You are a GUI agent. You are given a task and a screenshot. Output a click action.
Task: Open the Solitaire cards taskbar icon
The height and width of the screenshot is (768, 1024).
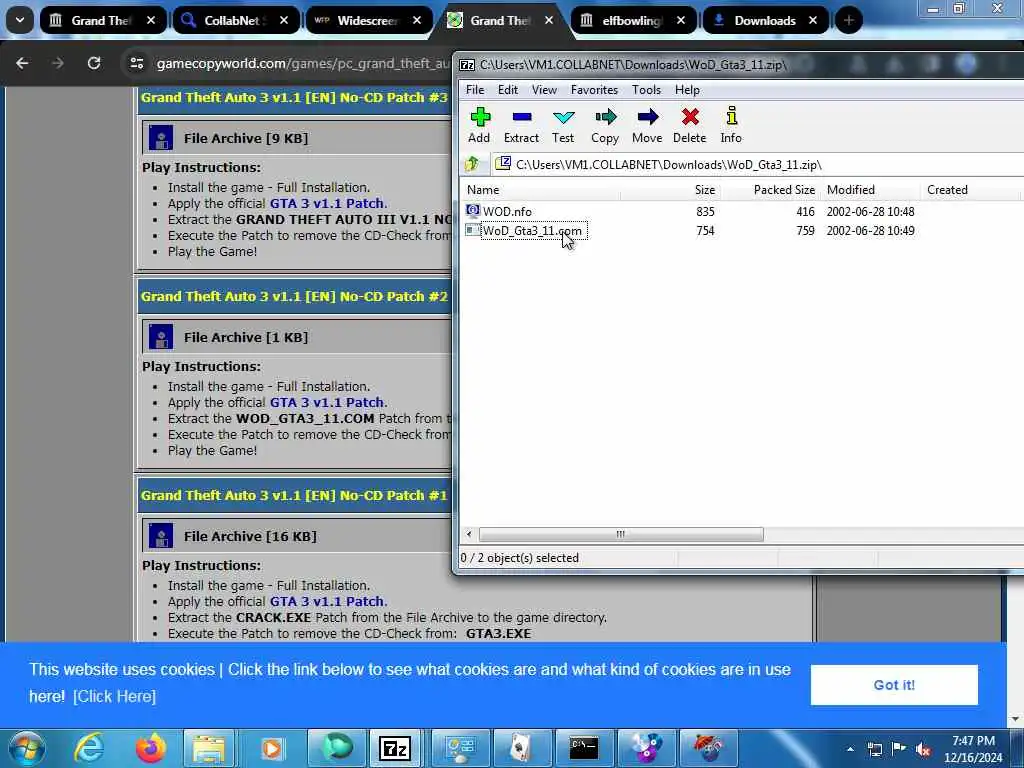pos(520,748)
